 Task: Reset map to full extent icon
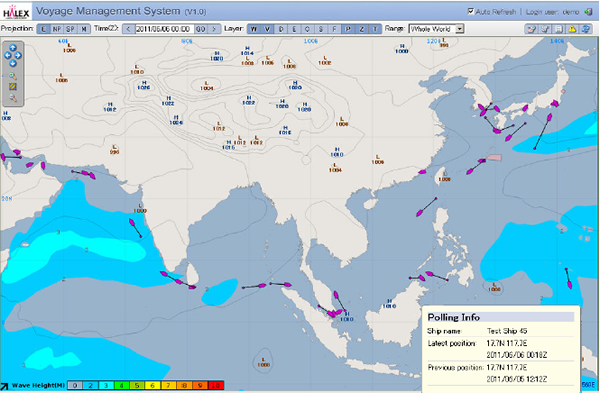point(13,87)
